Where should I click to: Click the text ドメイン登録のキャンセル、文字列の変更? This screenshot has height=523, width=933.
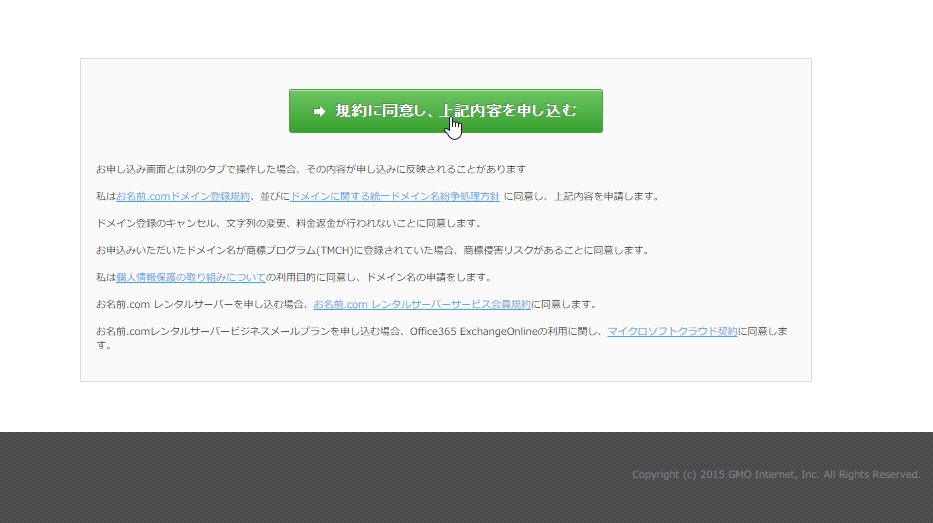[190, 223]
